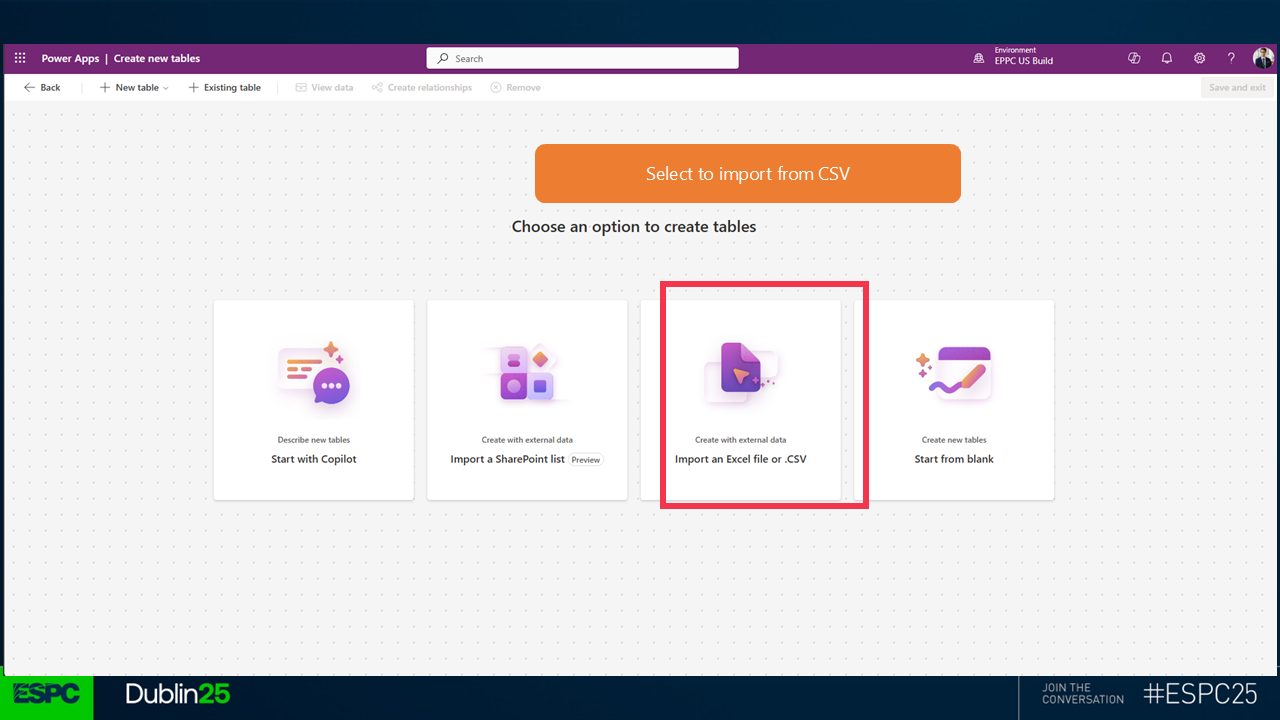Open the notifications bell
Viewport: 1280px width, 720px height.
(1167, 58)
